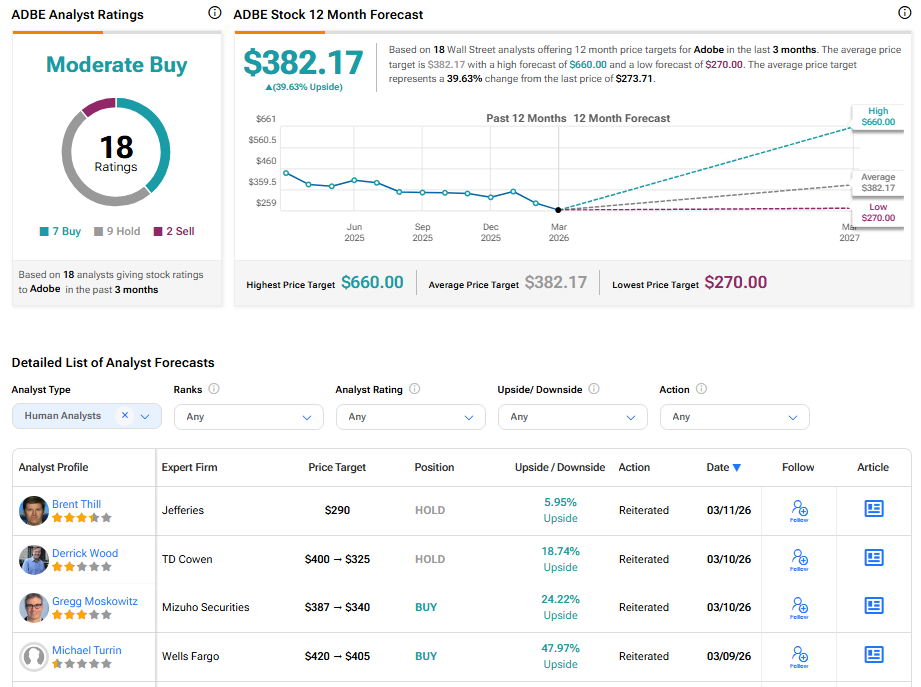Screen dimensions: 921x687
Task: Show info tooltip beside Ranks filter
Action: 214,389
